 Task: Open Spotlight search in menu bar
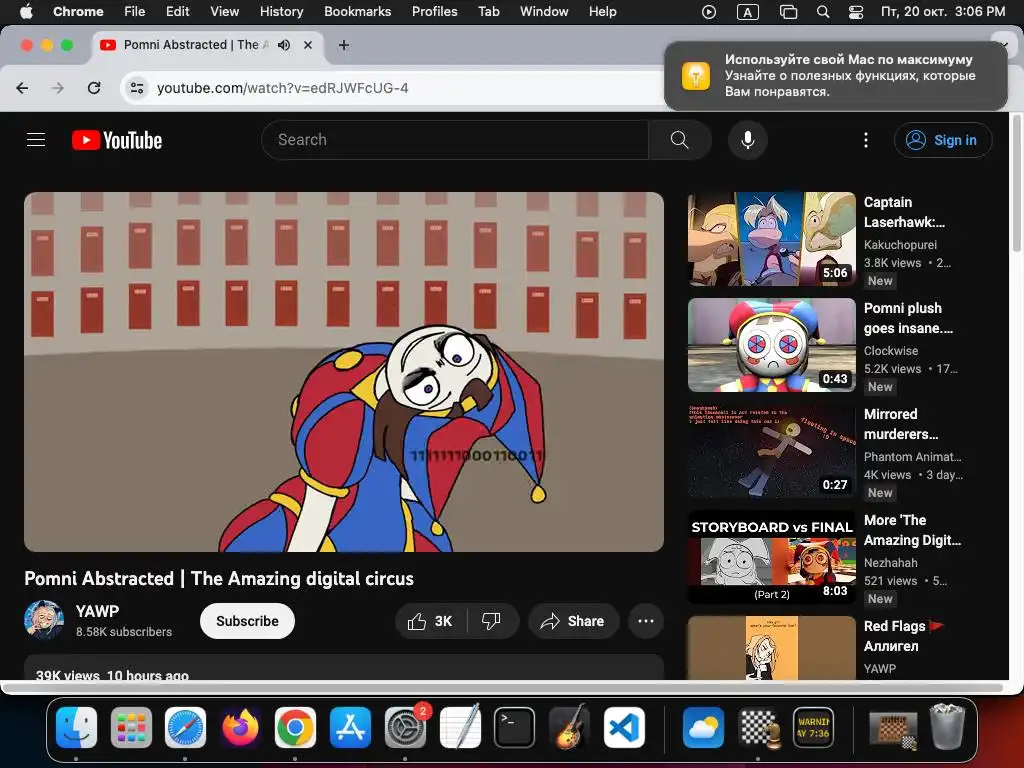tap(823, 12)
